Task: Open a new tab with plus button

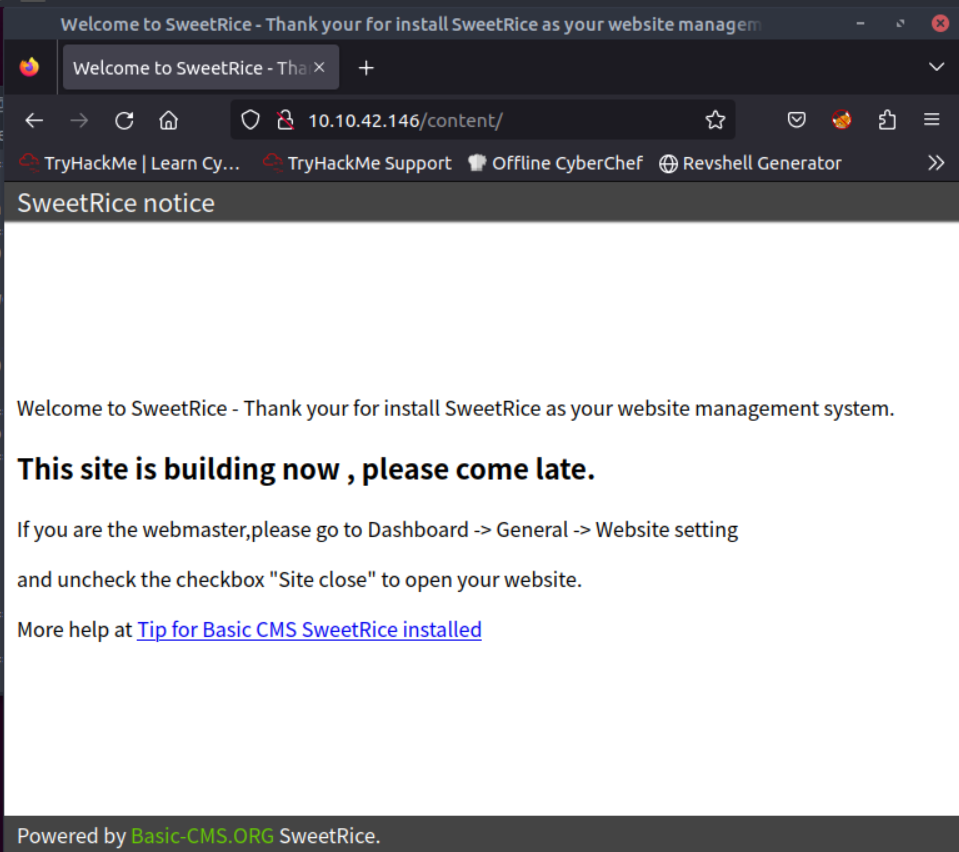Action: (366, 67)
